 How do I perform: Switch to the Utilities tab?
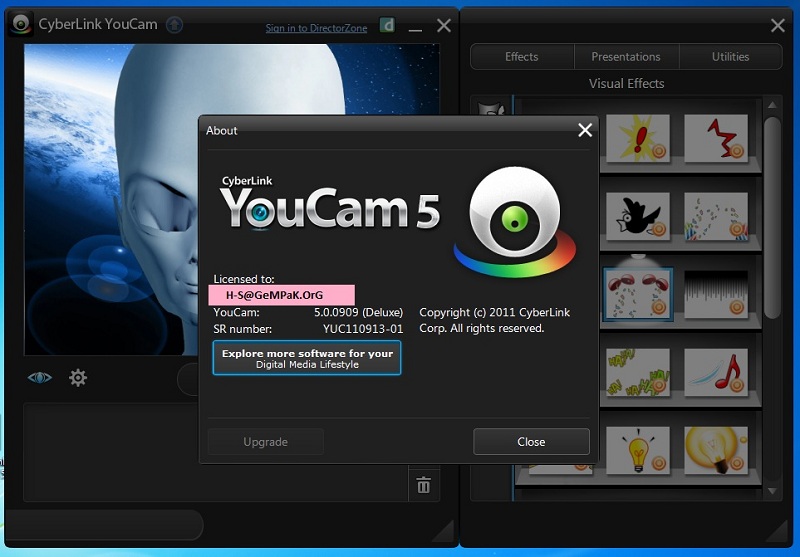pos(731,57)
